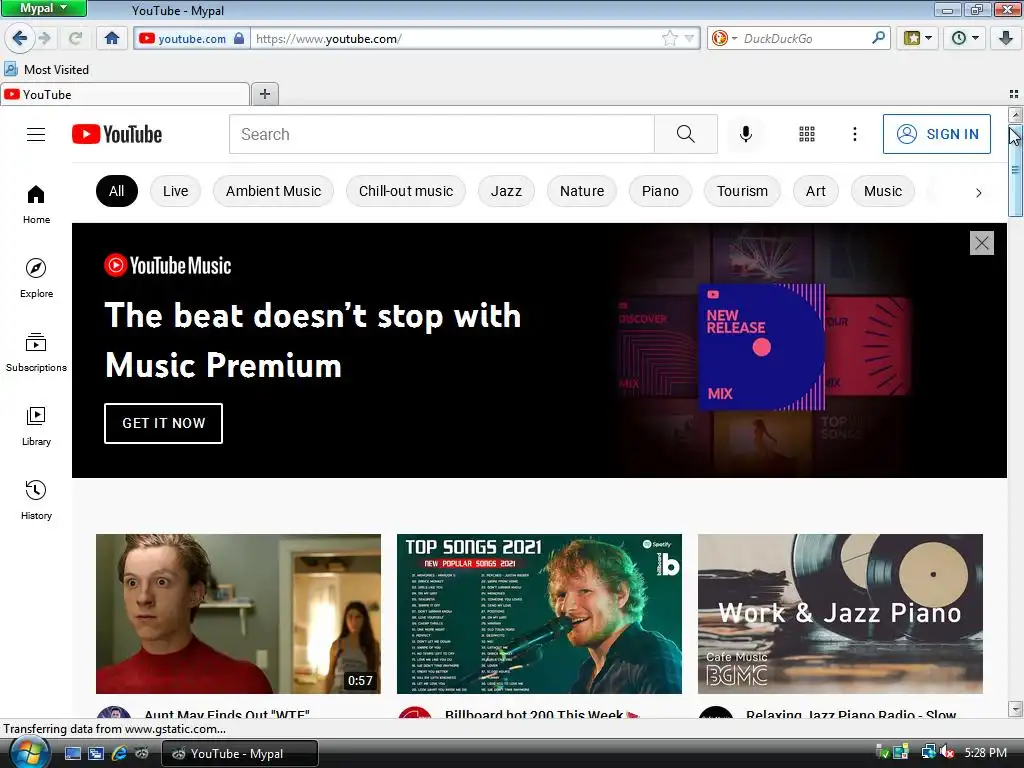The image size is (1024, 768).
Task: Switch to the YouTube browser tab
Action: pos(125,94)
